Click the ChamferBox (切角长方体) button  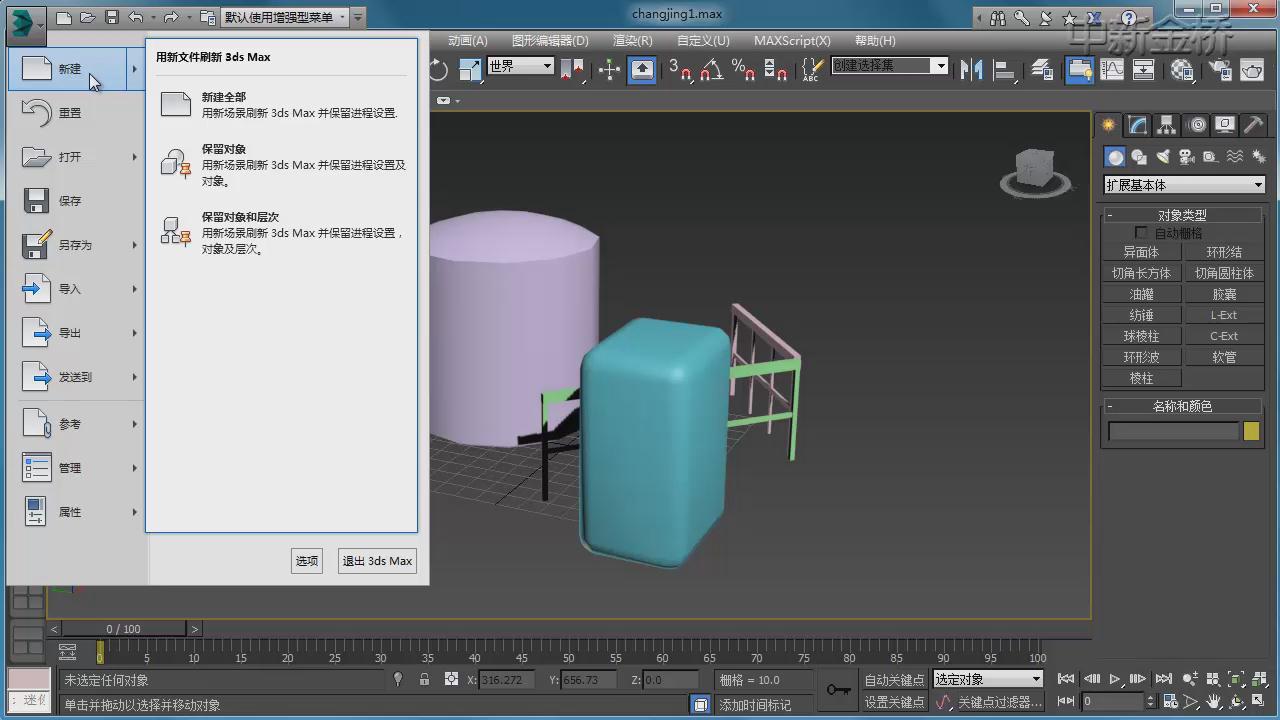click(1141, 273)
